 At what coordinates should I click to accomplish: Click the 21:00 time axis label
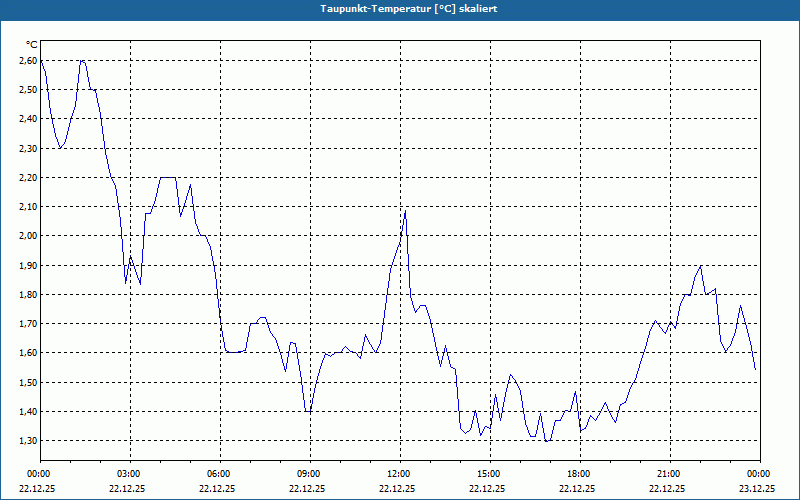click(x=670, y=474)
